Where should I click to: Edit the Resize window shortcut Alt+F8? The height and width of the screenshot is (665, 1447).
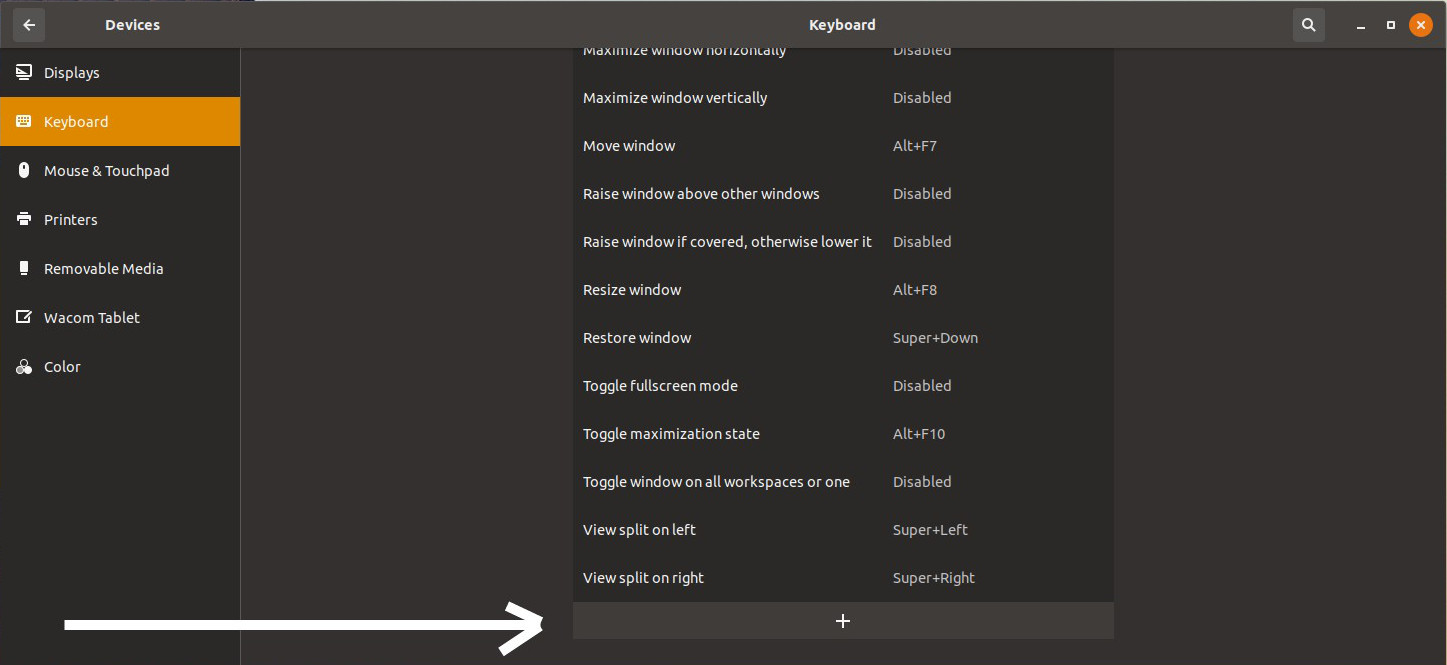[914, 290]
